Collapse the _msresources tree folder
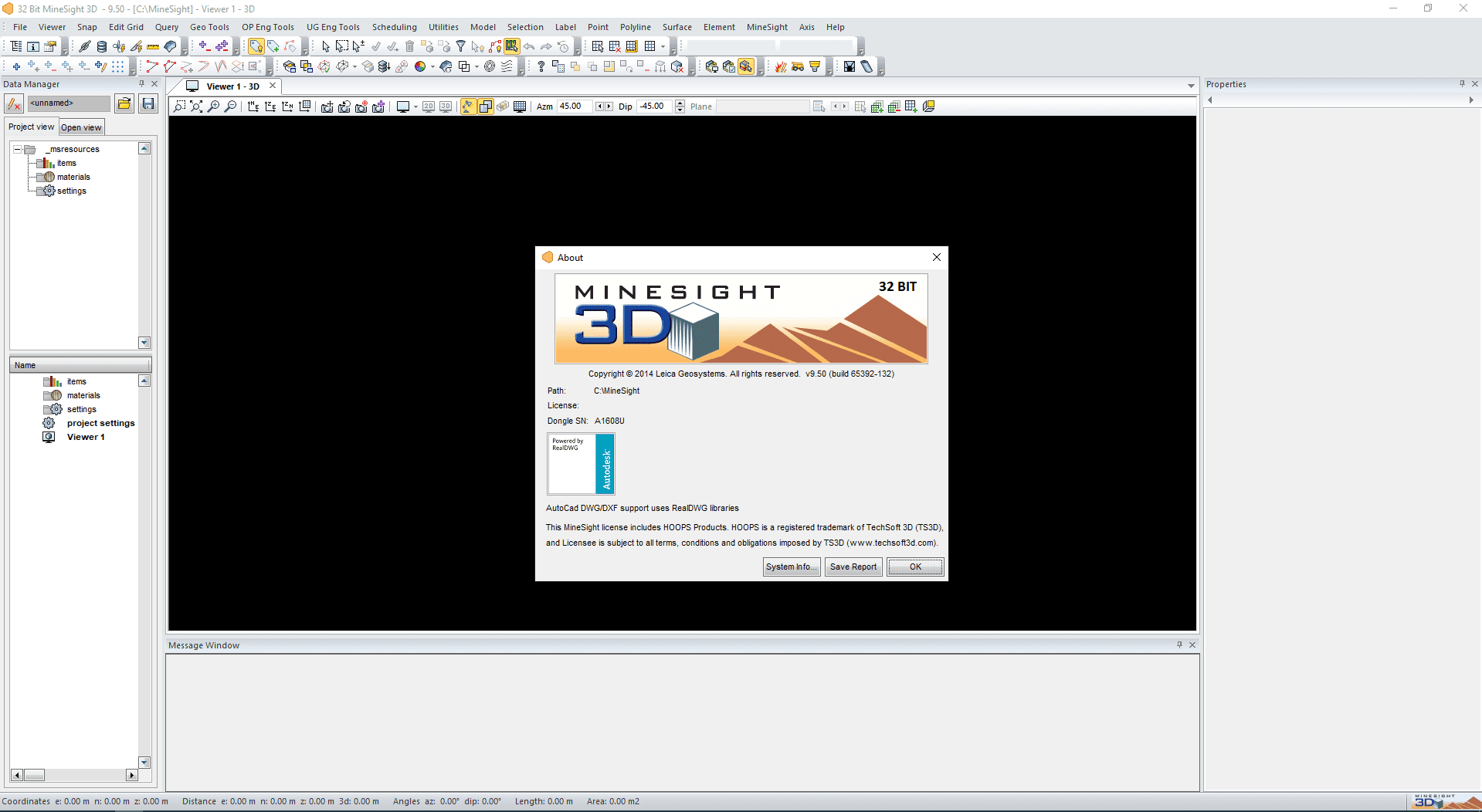This screenshot has height=812, width=1482. point(17,149)
